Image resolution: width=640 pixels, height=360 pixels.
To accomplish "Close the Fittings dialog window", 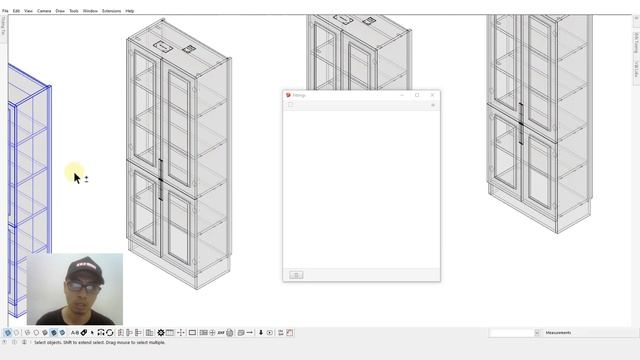I will [432, 95].
